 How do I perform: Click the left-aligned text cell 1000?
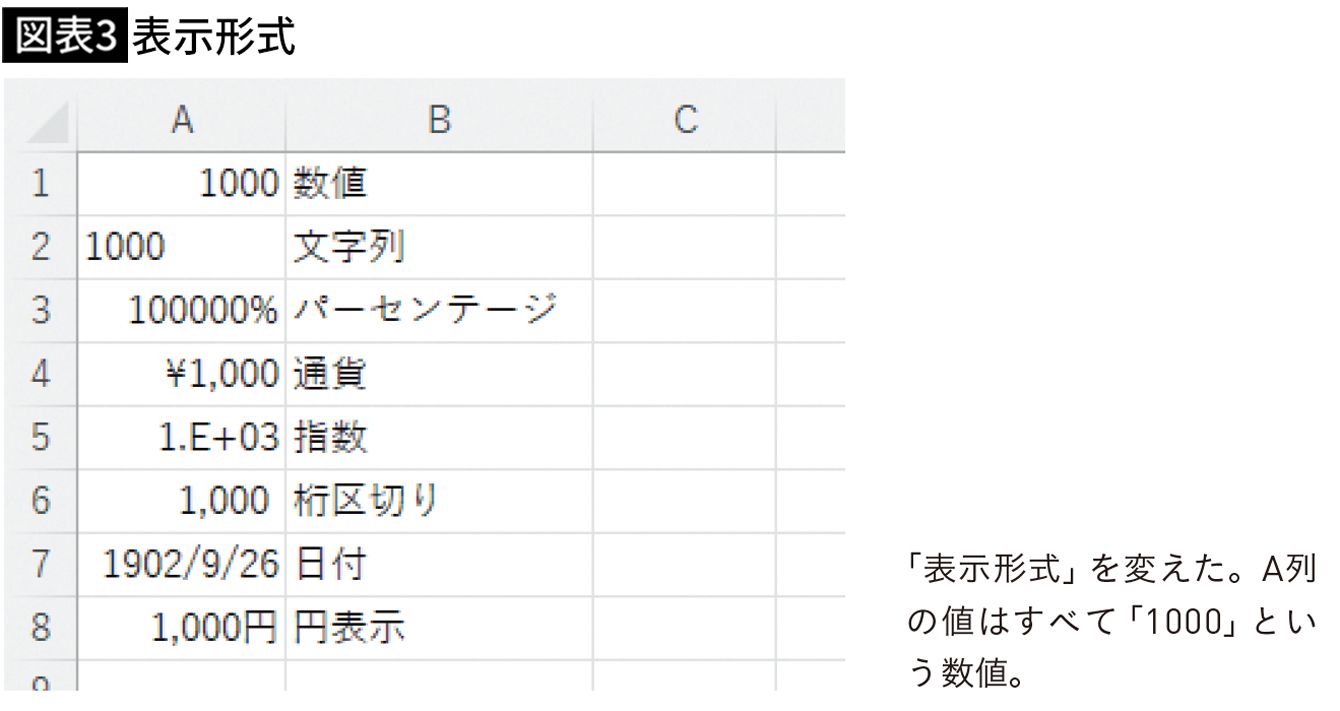(181, 248)
